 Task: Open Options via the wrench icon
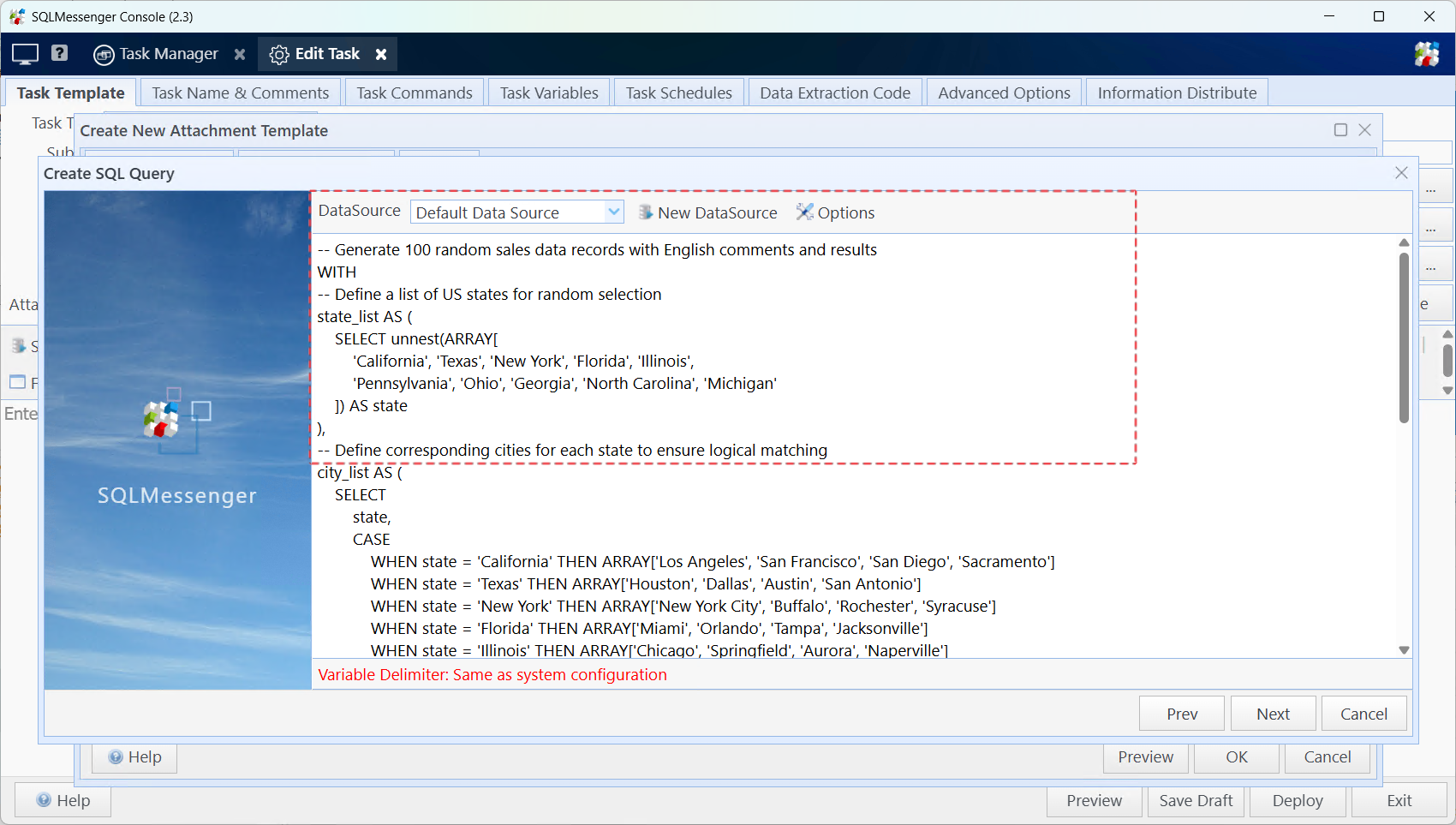(804, 212)
